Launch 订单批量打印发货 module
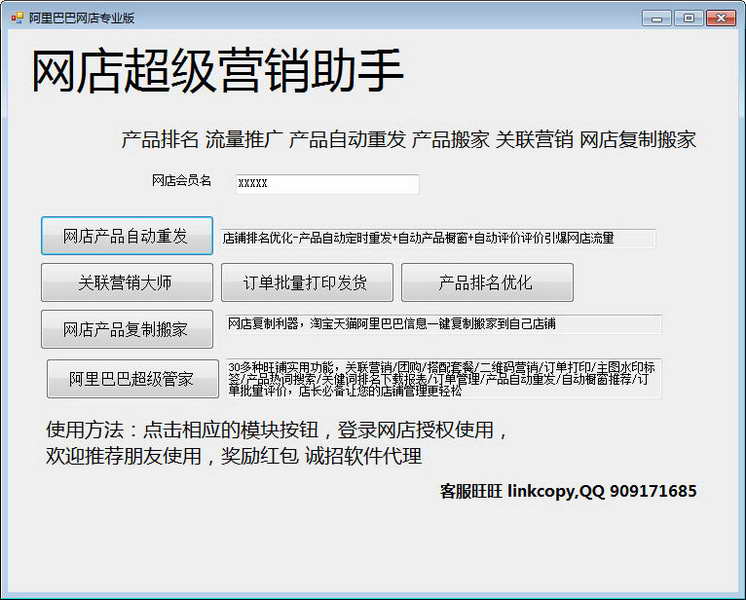746x600 pixels. pos(307,283)
